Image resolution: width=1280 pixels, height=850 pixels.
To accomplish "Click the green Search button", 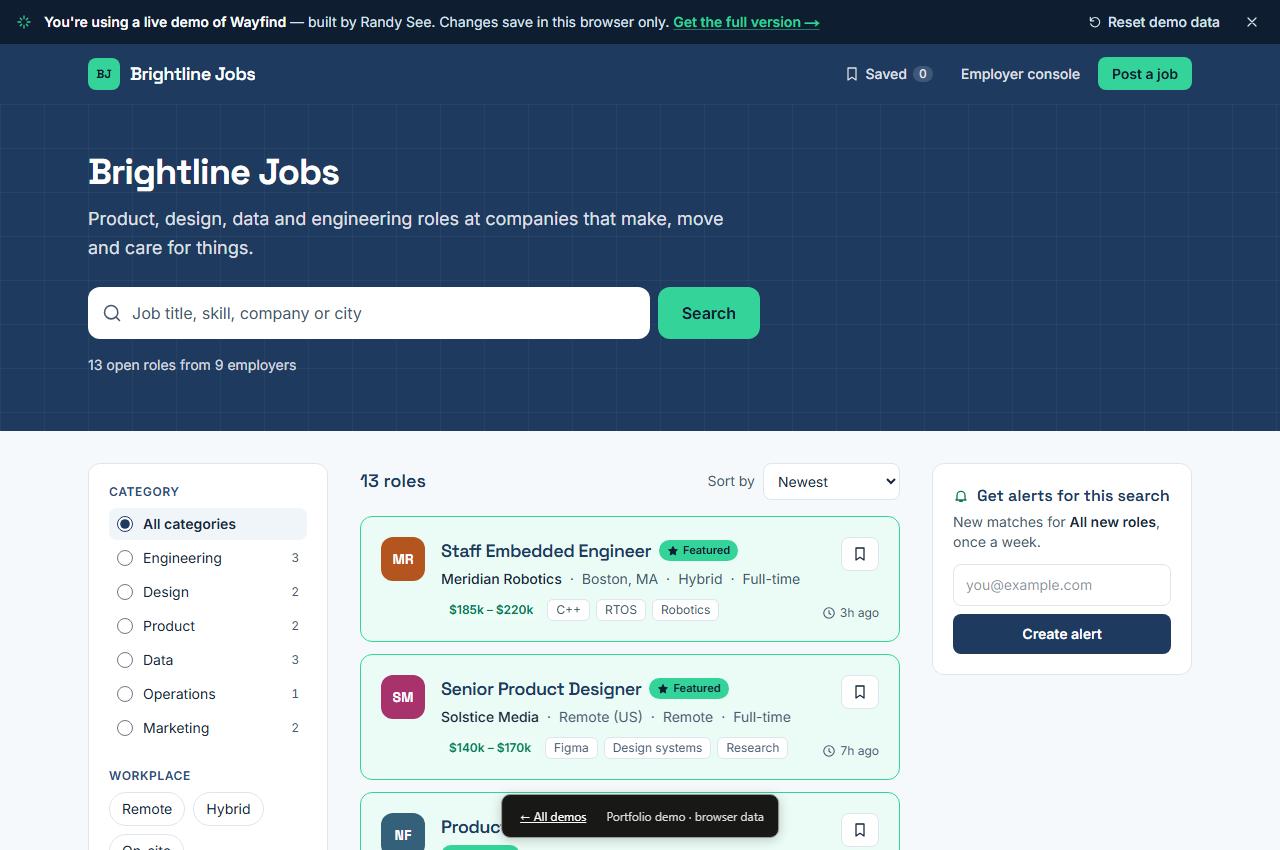I will click(709, 313).
